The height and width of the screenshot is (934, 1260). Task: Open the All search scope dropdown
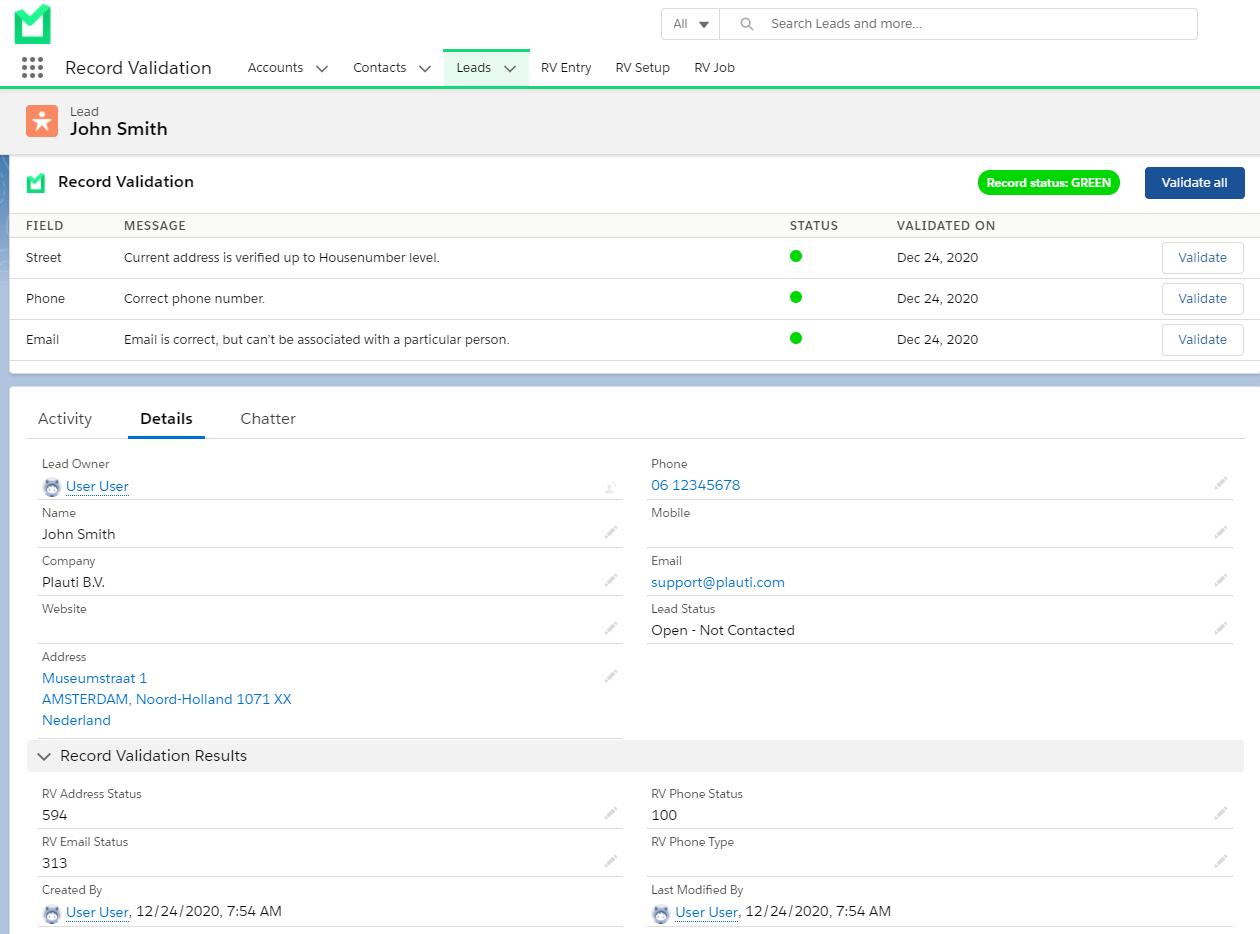click(691, 24)
